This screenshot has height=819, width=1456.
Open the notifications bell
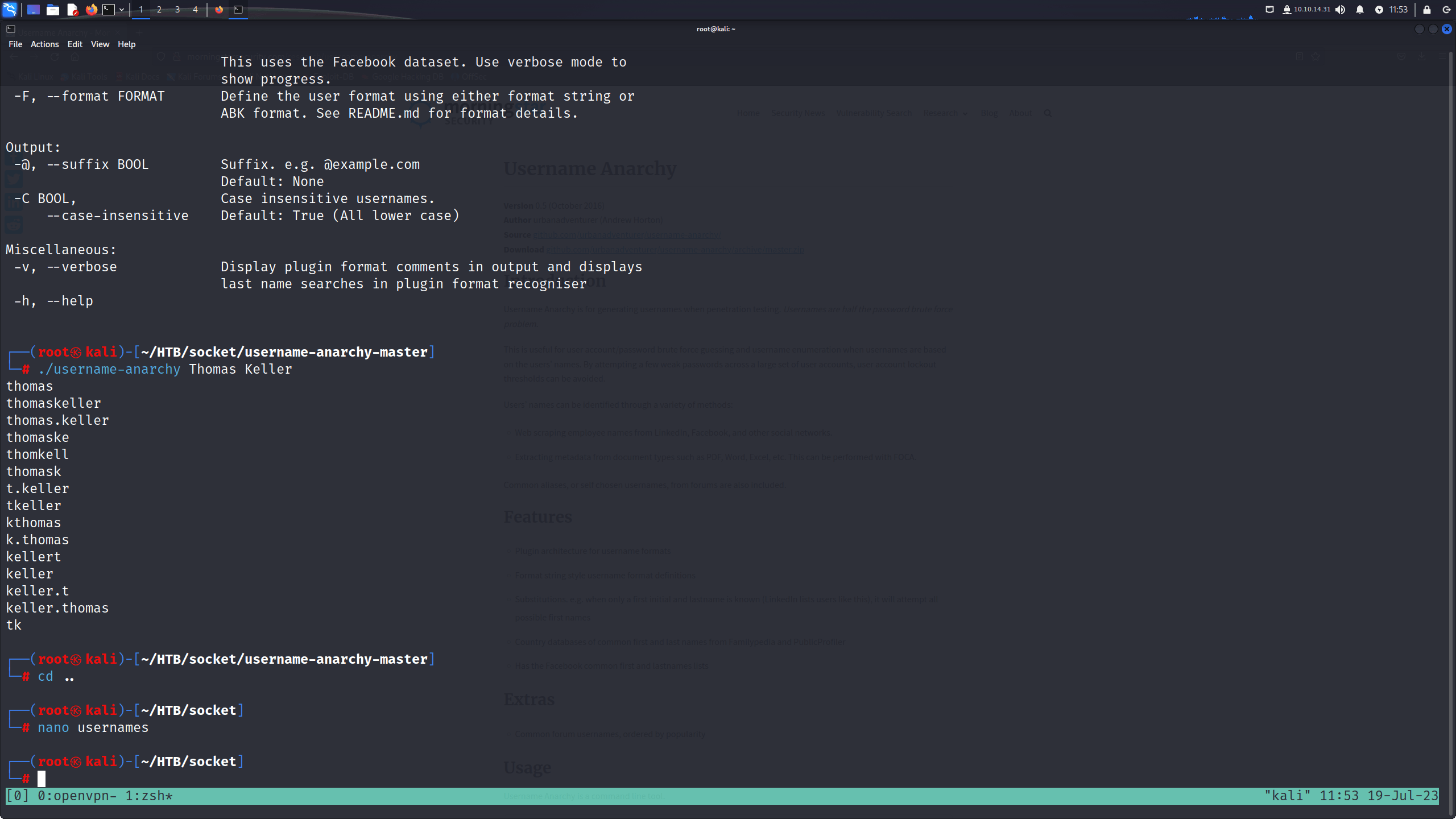tap(1360, 10)
